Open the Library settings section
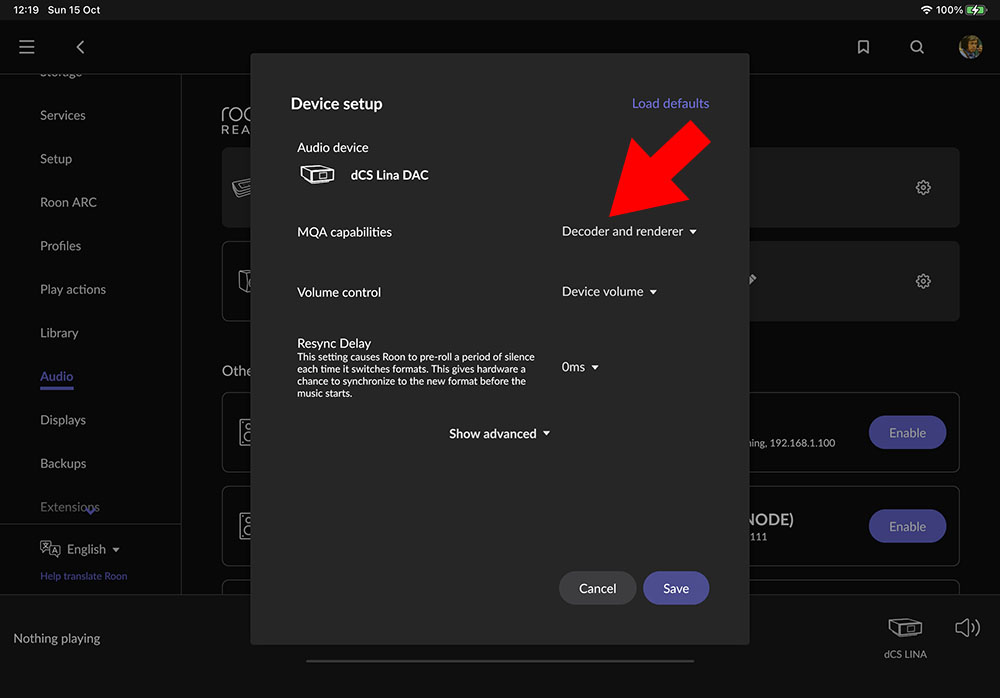The width and height of the screenshot is (1000, 698). [x=59, y=333]
